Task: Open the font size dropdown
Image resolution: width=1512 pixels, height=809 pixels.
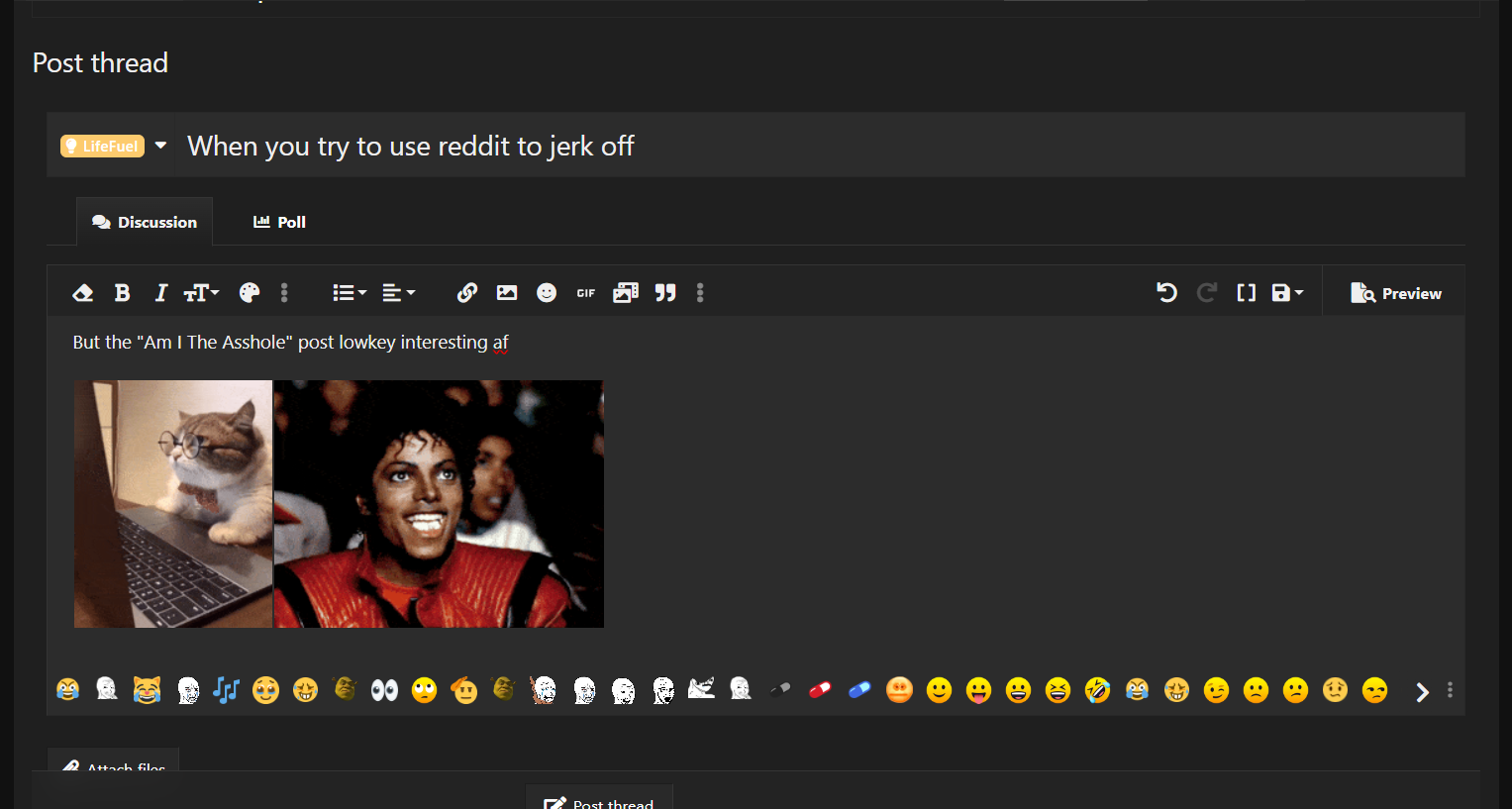Action: coord(201,293)
